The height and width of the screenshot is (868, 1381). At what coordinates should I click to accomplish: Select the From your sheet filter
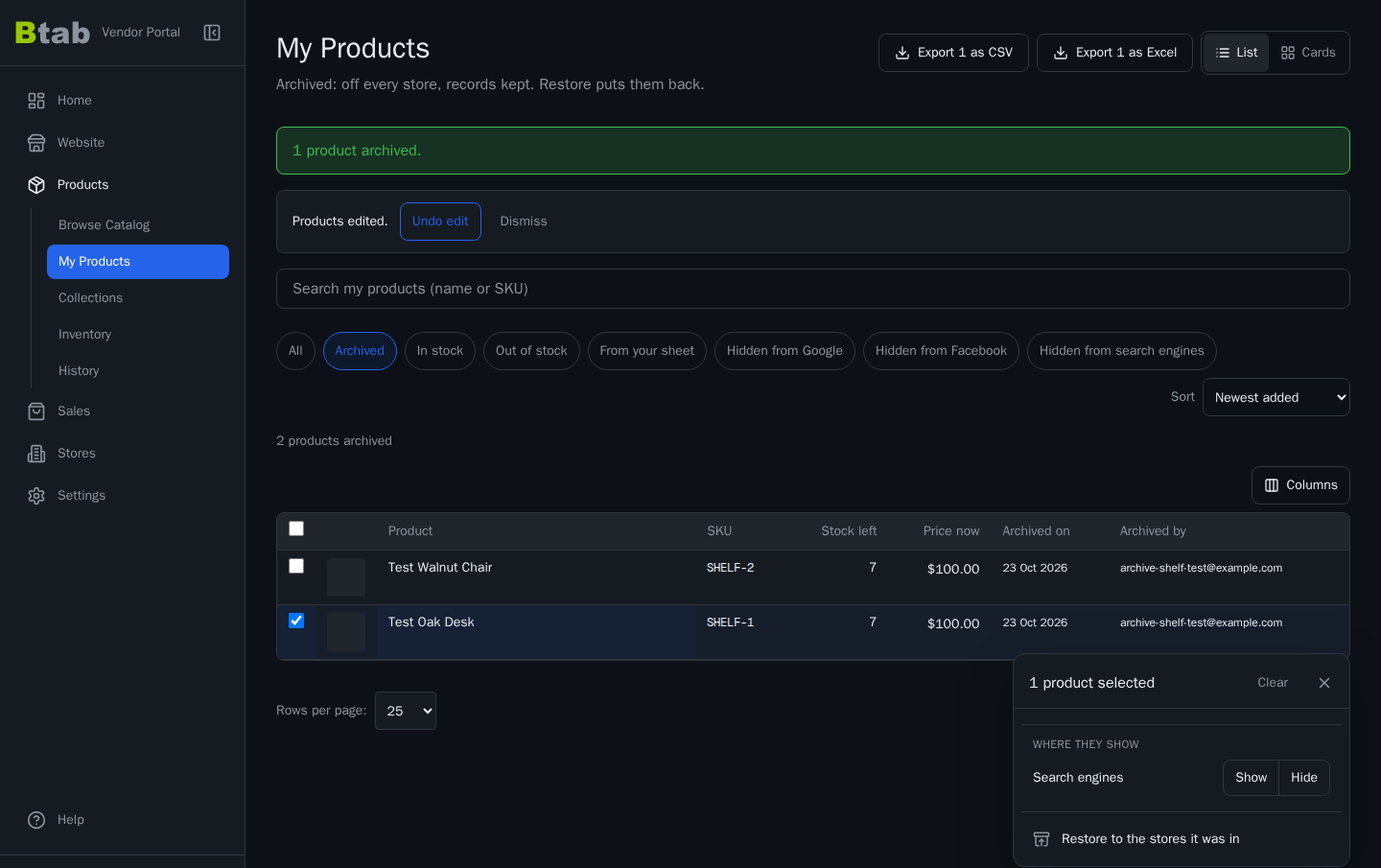pos(647,351)
